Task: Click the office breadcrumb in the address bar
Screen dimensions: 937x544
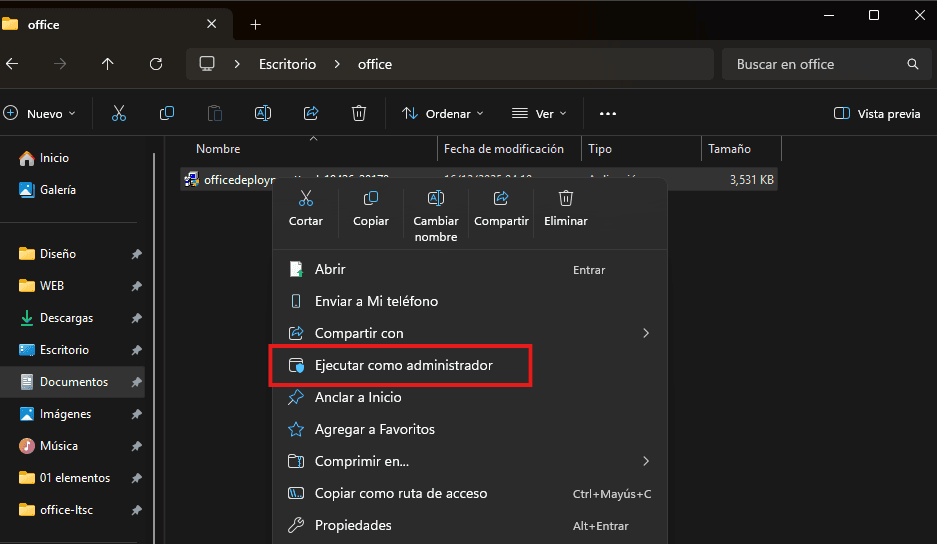Action: click(x=375, y=64)
